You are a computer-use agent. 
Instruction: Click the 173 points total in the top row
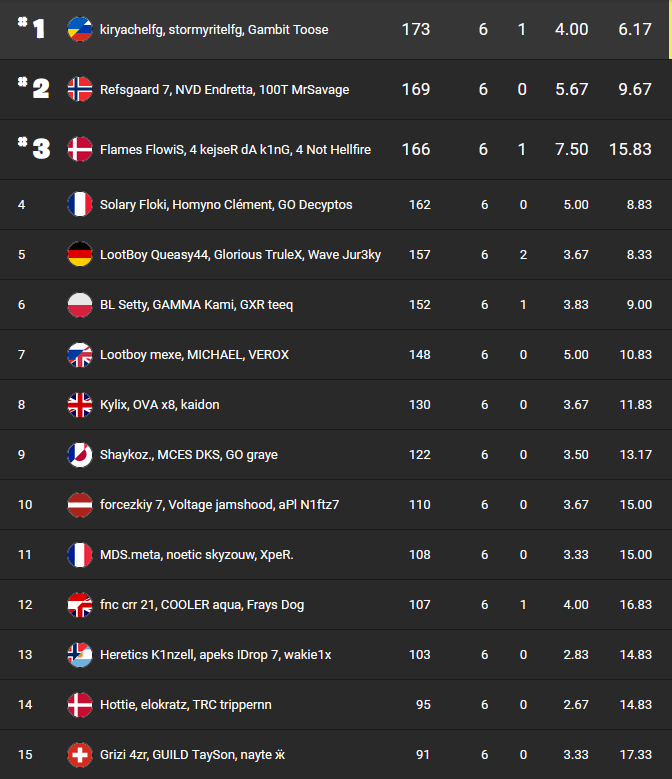tap(415, 30)
